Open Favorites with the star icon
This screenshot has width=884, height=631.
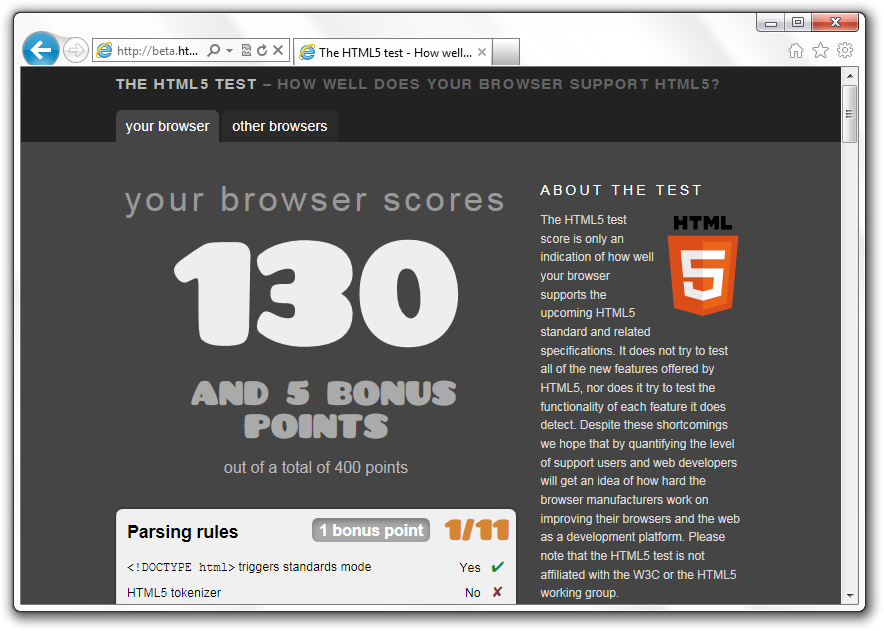click(820, 50)
